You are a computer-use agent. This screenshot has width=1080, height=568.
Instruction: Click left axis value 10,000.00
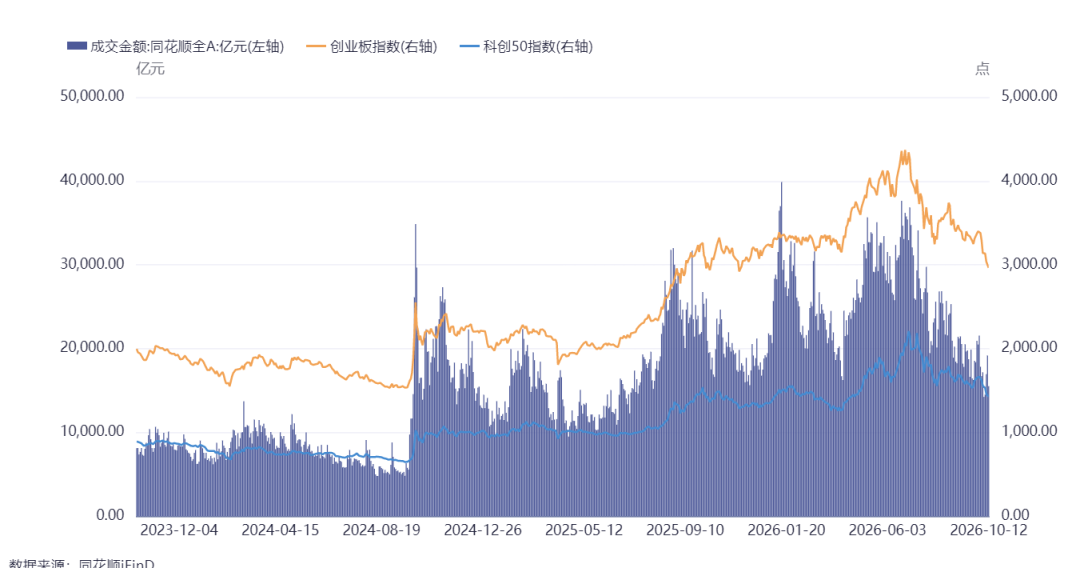point(92,431)
